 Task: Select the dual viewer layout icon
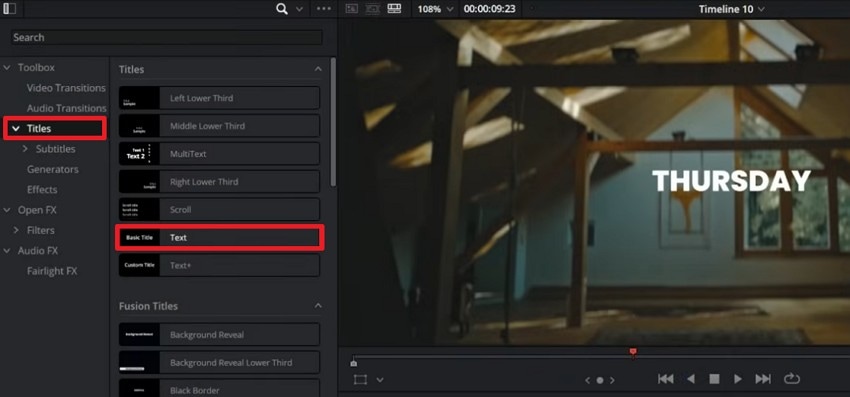(394, 9)
